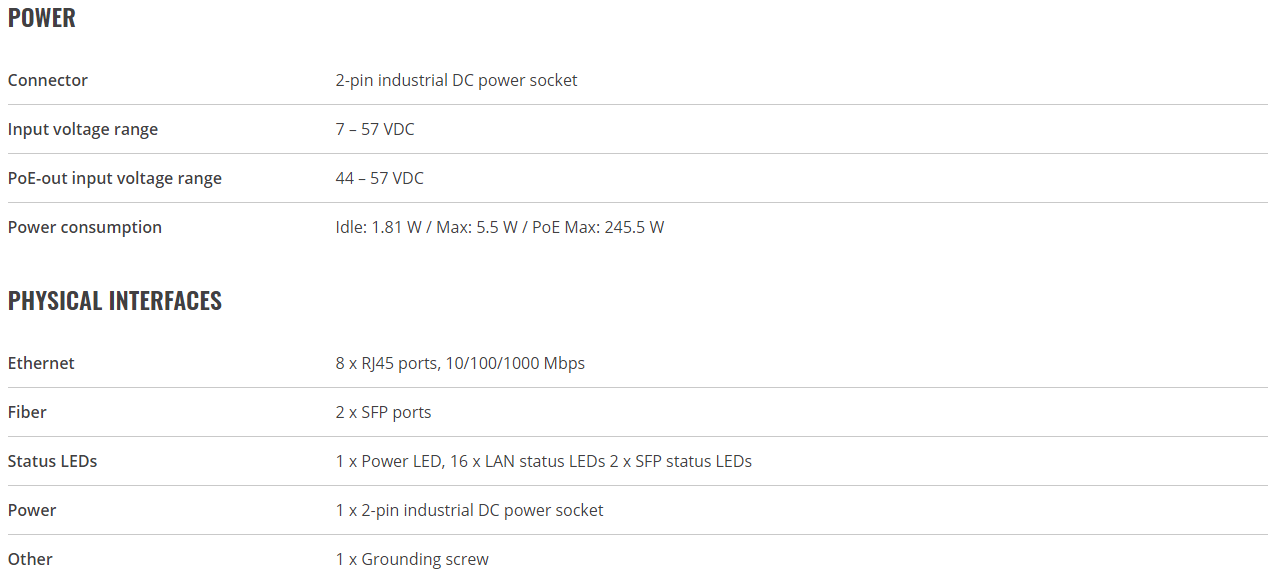Click '2-pin industrial DC power socket' connector value
This screenshot has height=588, width=1275.
(x=457, y=80)
